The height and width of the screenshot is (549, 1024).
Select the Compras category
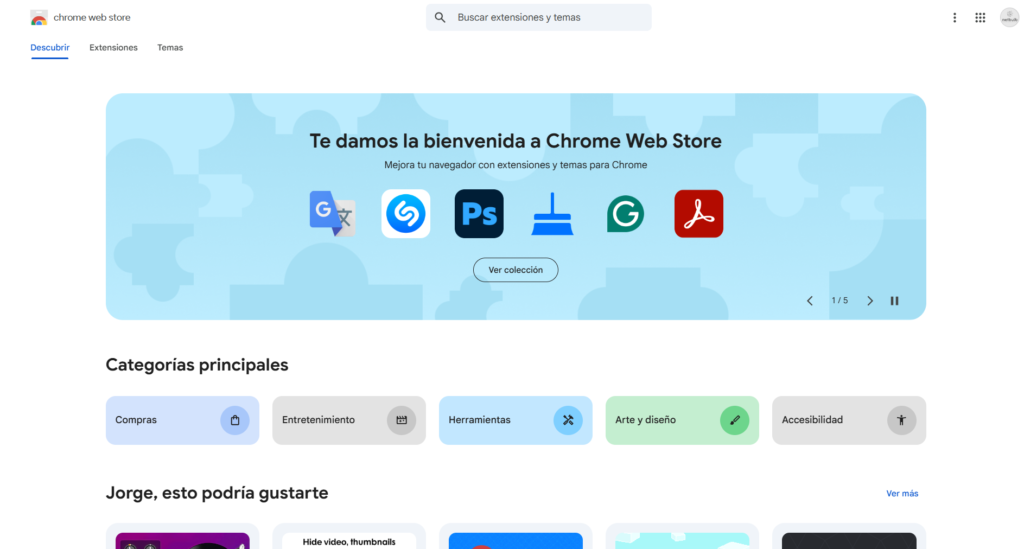click(182, 420)
